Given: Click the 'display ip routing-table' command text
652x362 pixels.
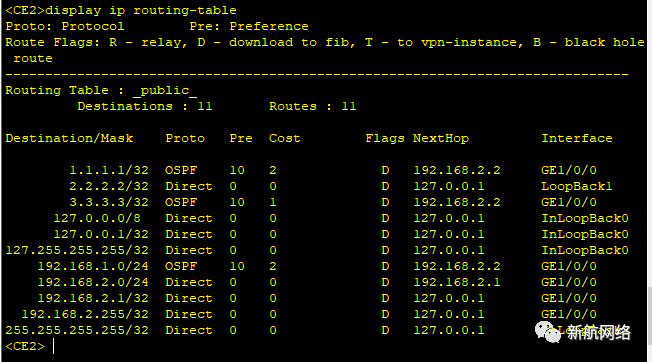Looking at the screenshot, I should [141, 10].
